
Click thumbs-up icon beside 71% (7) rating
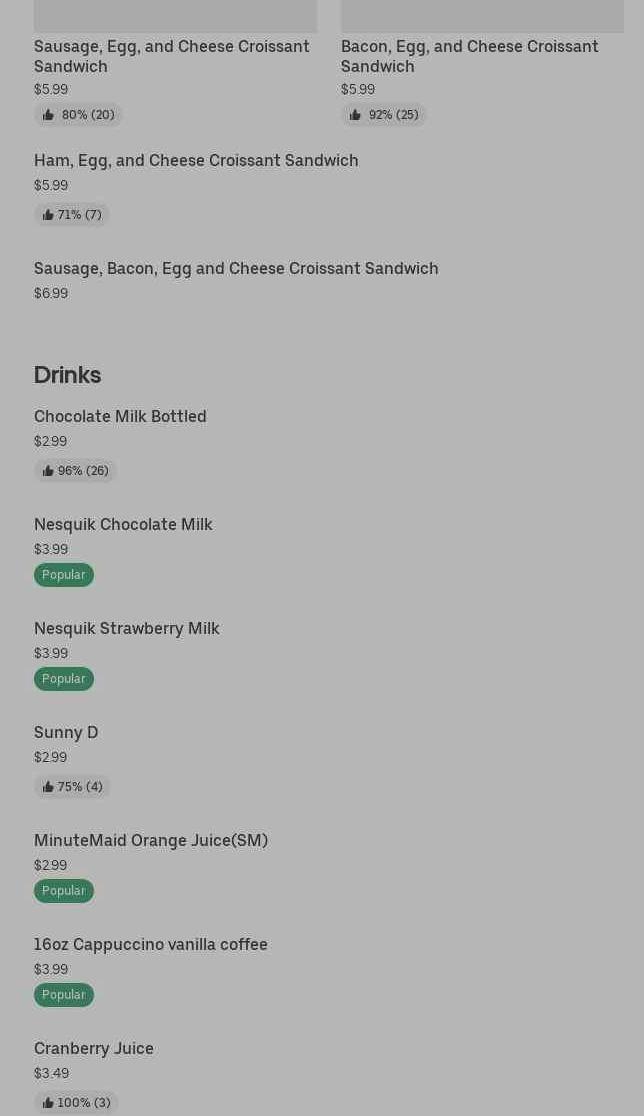48,214
